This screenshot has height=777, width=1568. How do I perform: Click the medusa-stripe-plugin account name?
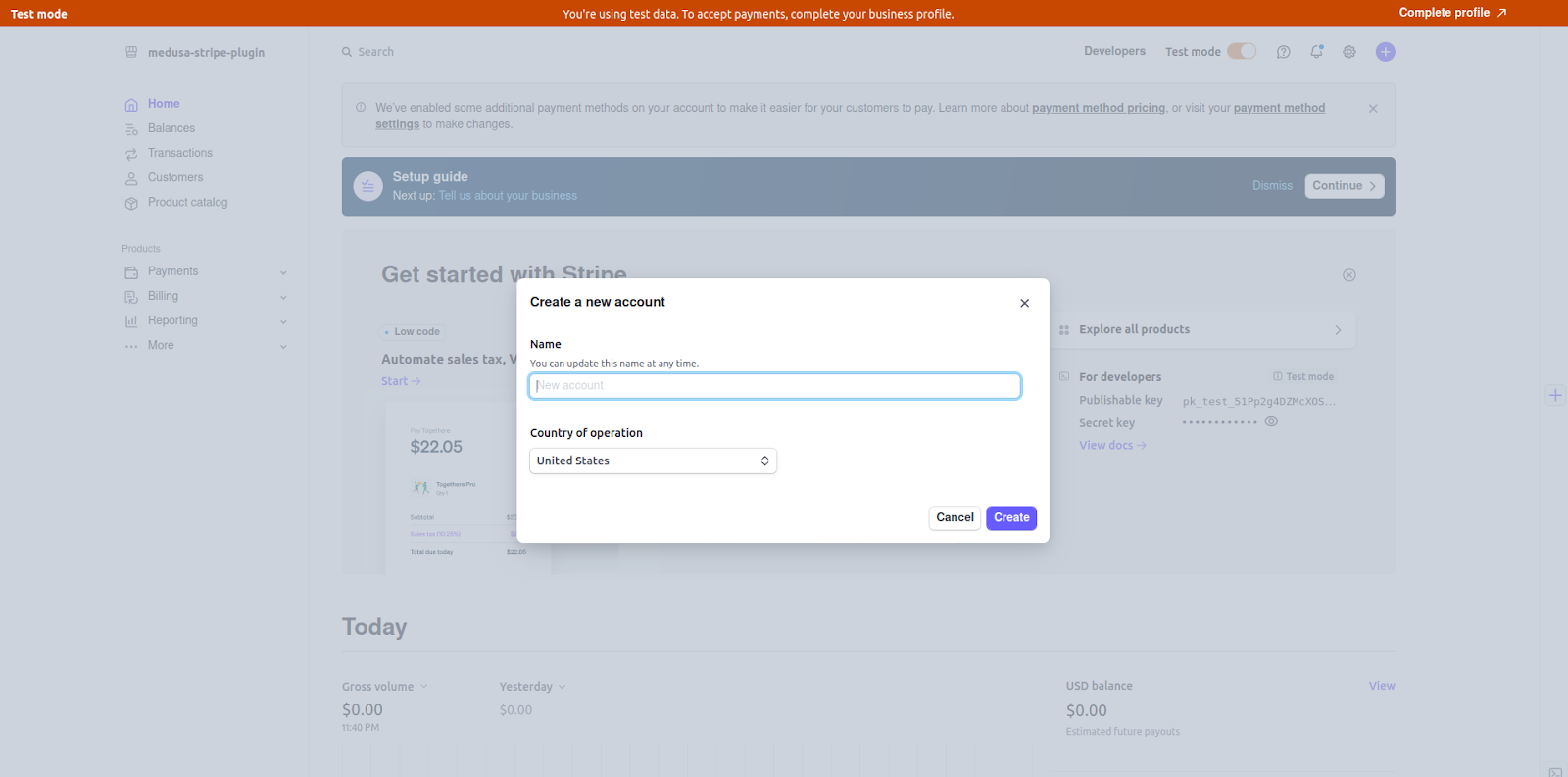pos(206,53)
